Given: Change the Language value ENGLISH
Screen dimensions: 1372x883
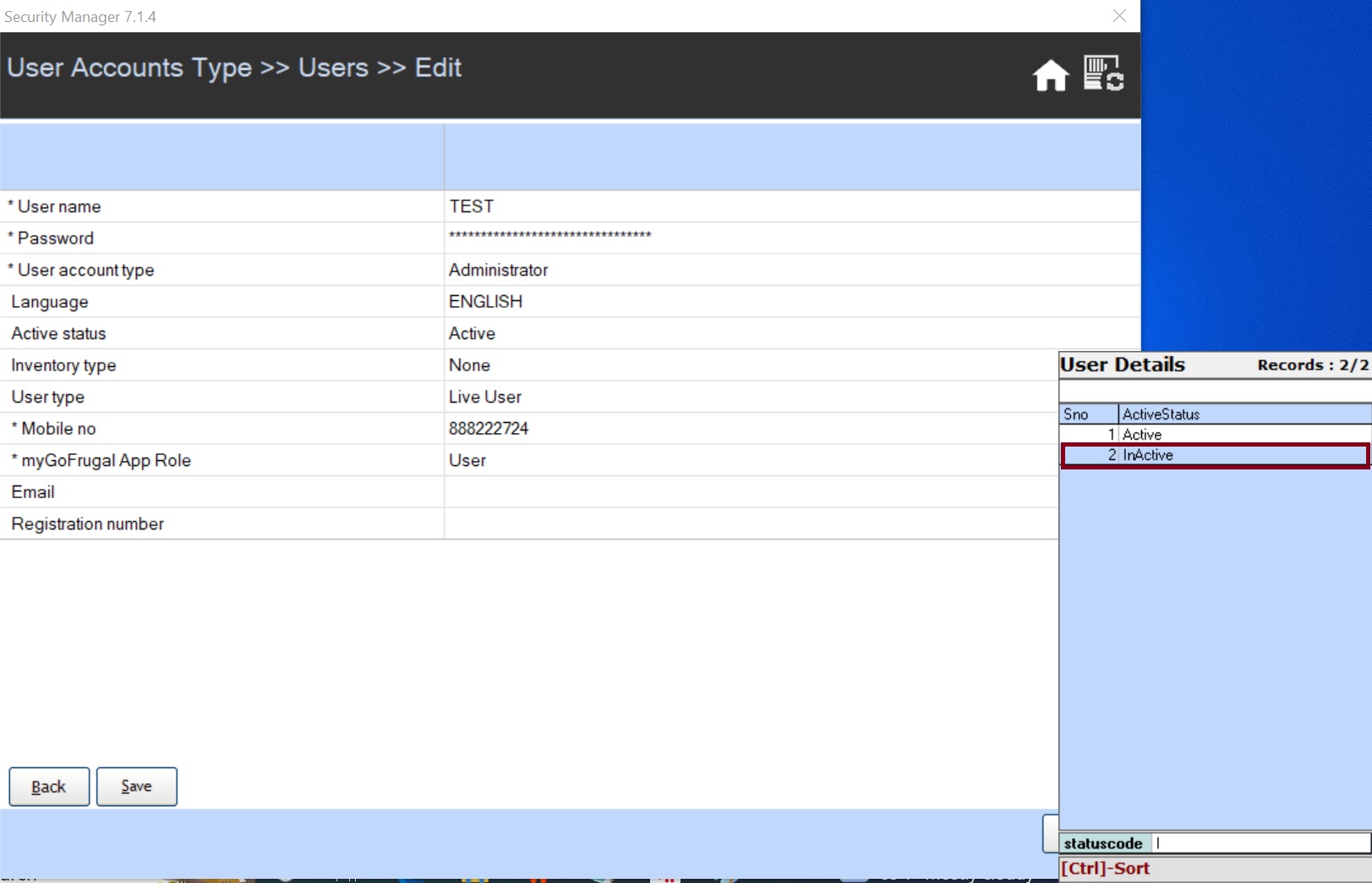Looking at the screenshot, I should (792, 301).
